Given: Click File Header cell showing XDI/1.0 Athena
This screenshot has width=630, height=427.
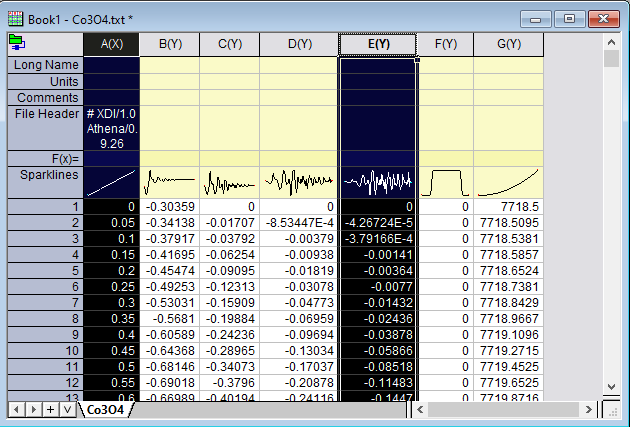Looking at the screenshot, I should (x=111, y=128).
